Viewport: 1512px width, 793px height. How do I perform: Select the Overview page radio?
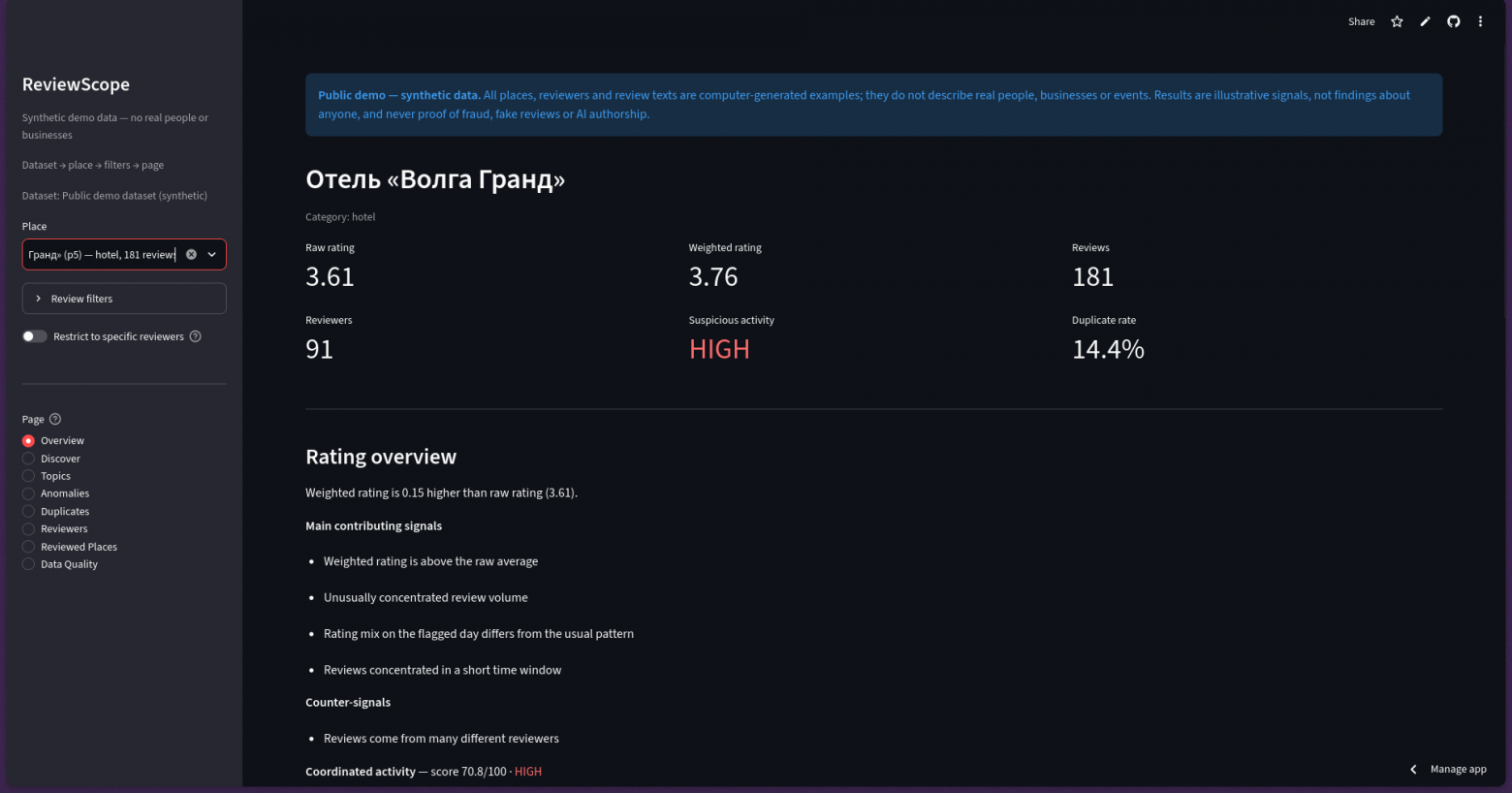[28, 440]
